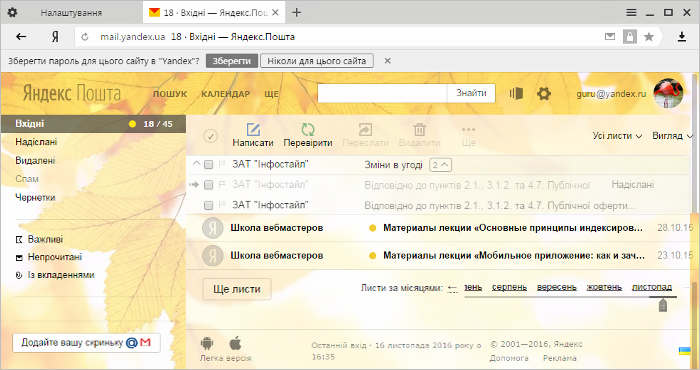The width and height of the screenshot is (700, 370).
Task: Open the Вигляд view dropdown
Action: coord(672,136)
